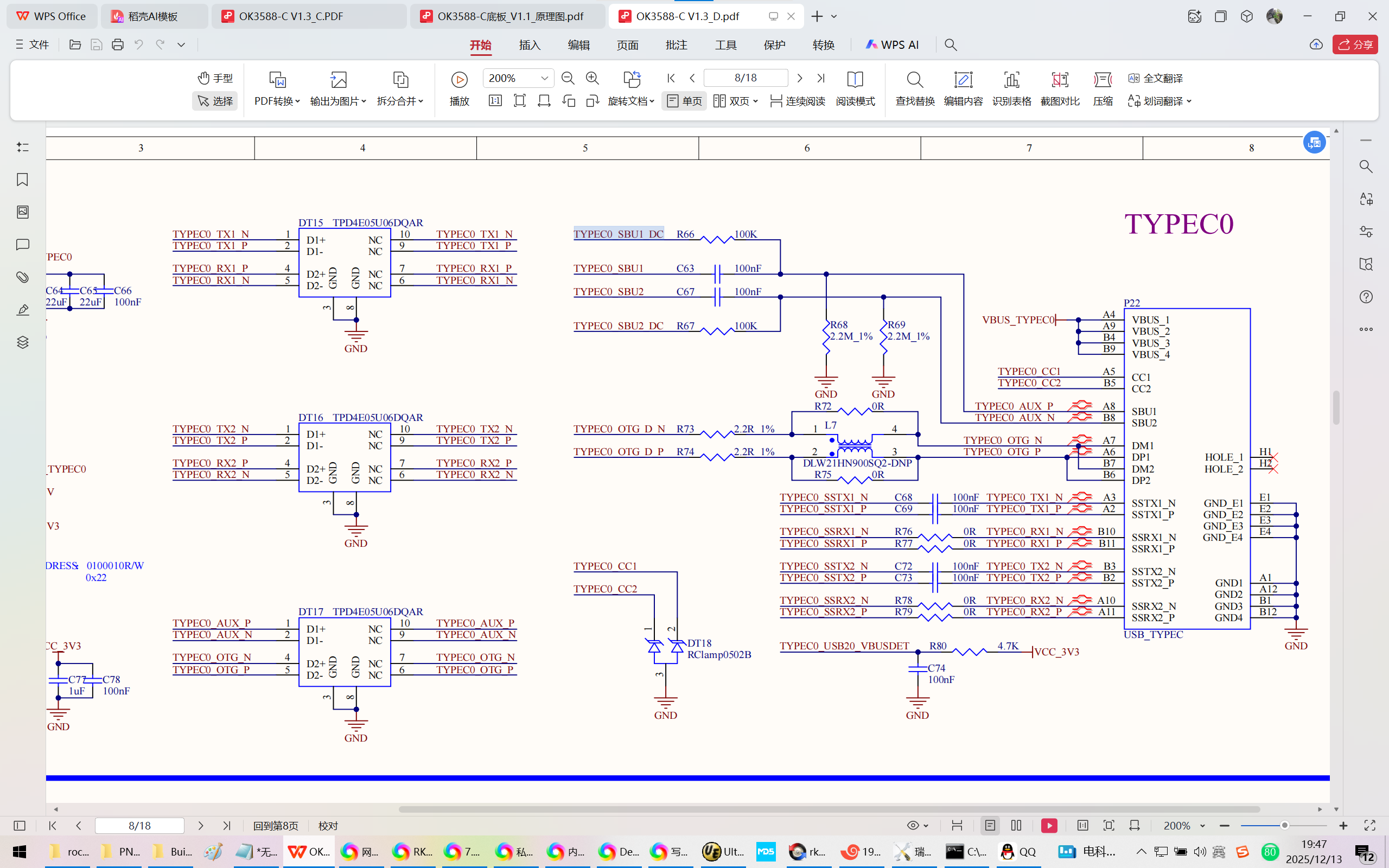Viewport: 1389px width, 868px height.
Task: Click the Recognize Table icon
Action: [1011, 79]
